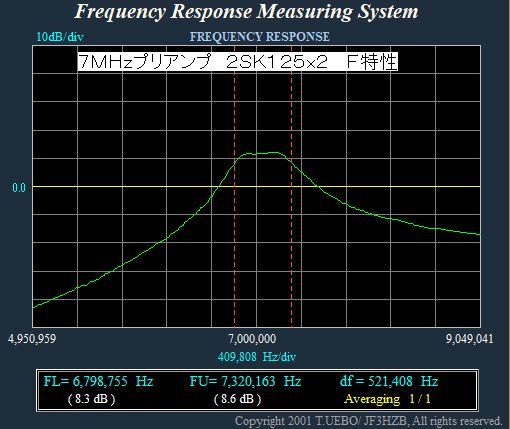Click the center frequency 7,000,000 label
510x429 pixels.
click(x=252, y=339)
